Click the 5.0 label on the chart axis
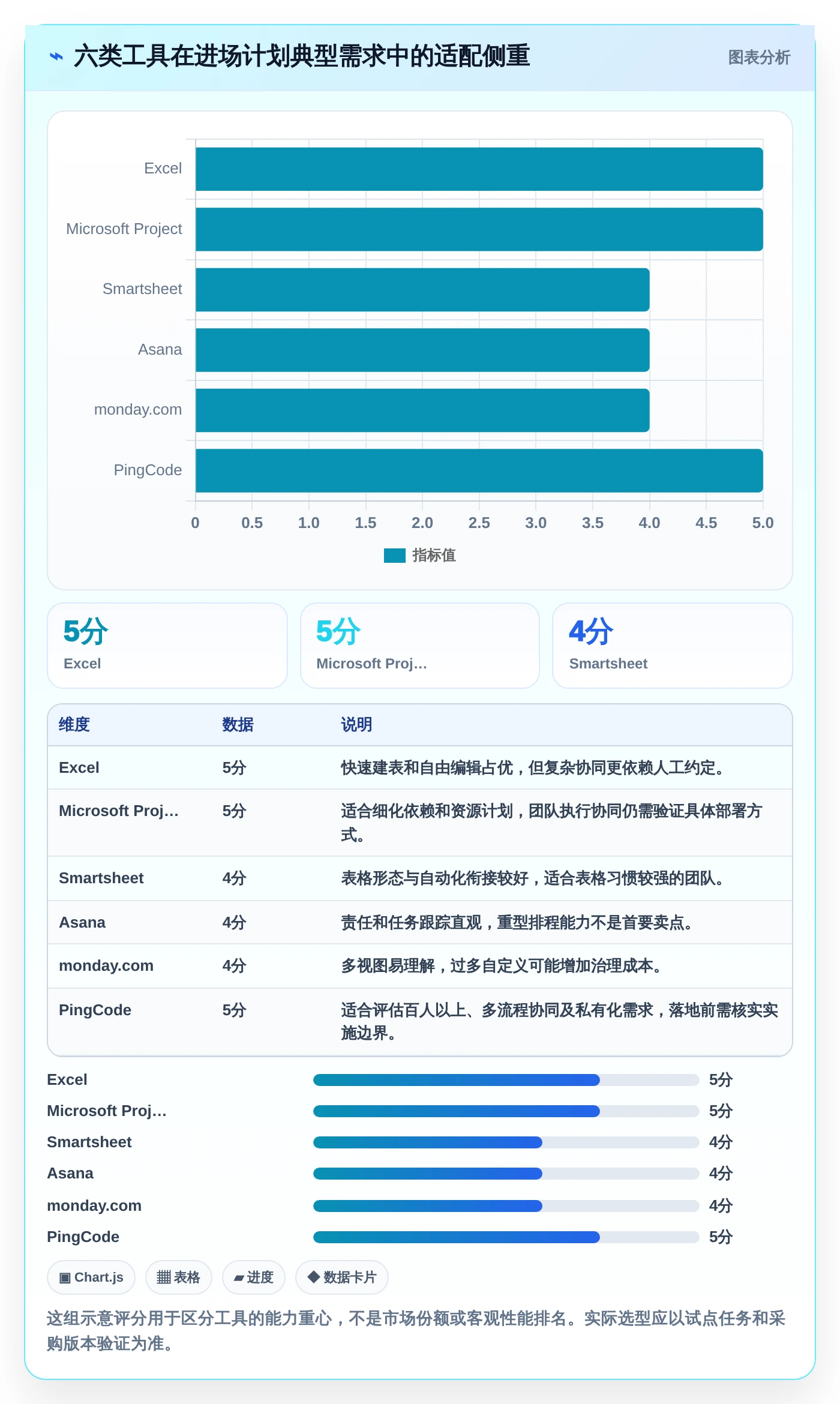The image size is (840, 1404). [763, 523]
